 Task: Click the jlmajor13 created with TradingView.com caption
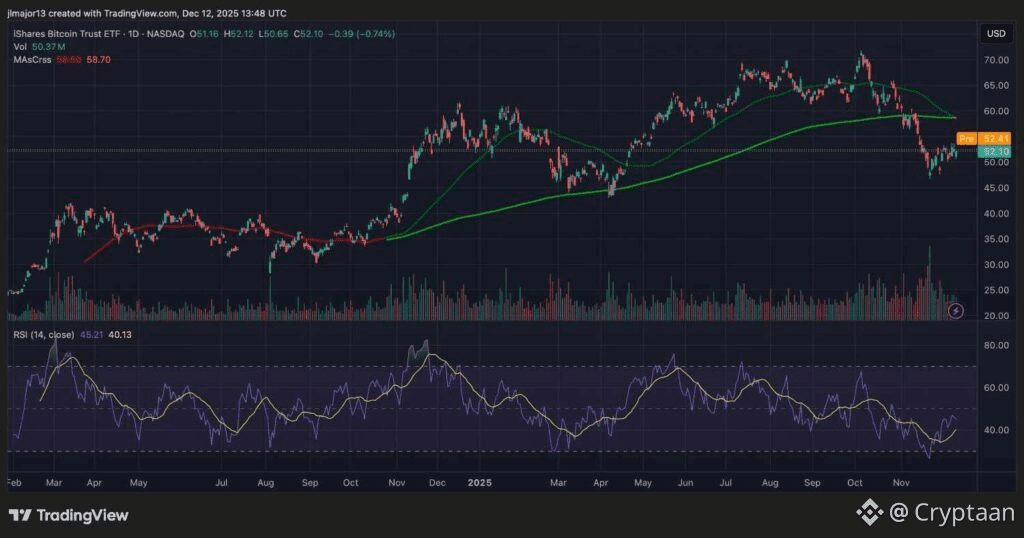tap(147, 13)
